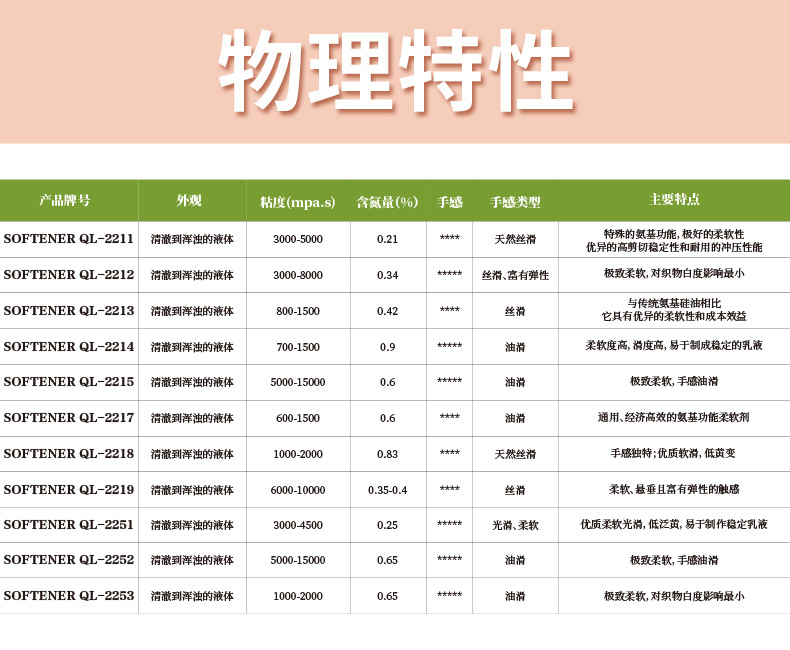
Task: Click 极致柔软, 手感油滑 in QL-2215 row
Action: click(x=674, y=381)
